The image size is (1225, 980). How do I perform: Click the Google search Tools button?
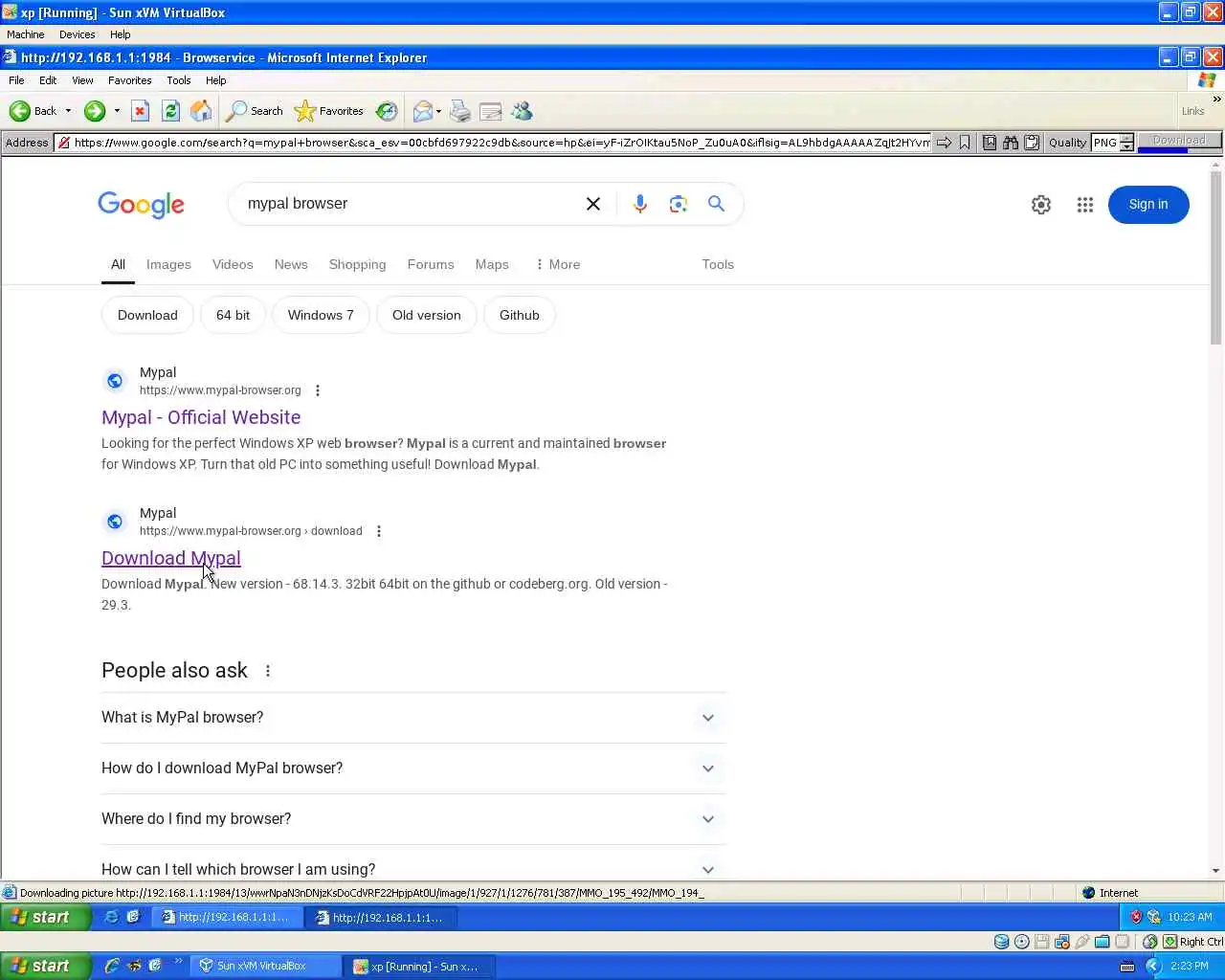(718, 264)
